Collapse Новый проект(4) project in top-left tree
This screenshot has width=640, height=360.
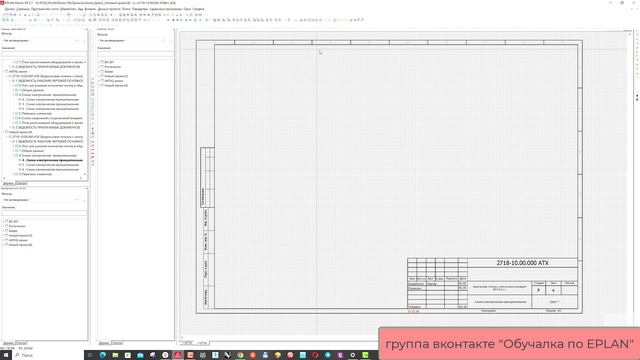pyautogui.click(x=4, y=132)
